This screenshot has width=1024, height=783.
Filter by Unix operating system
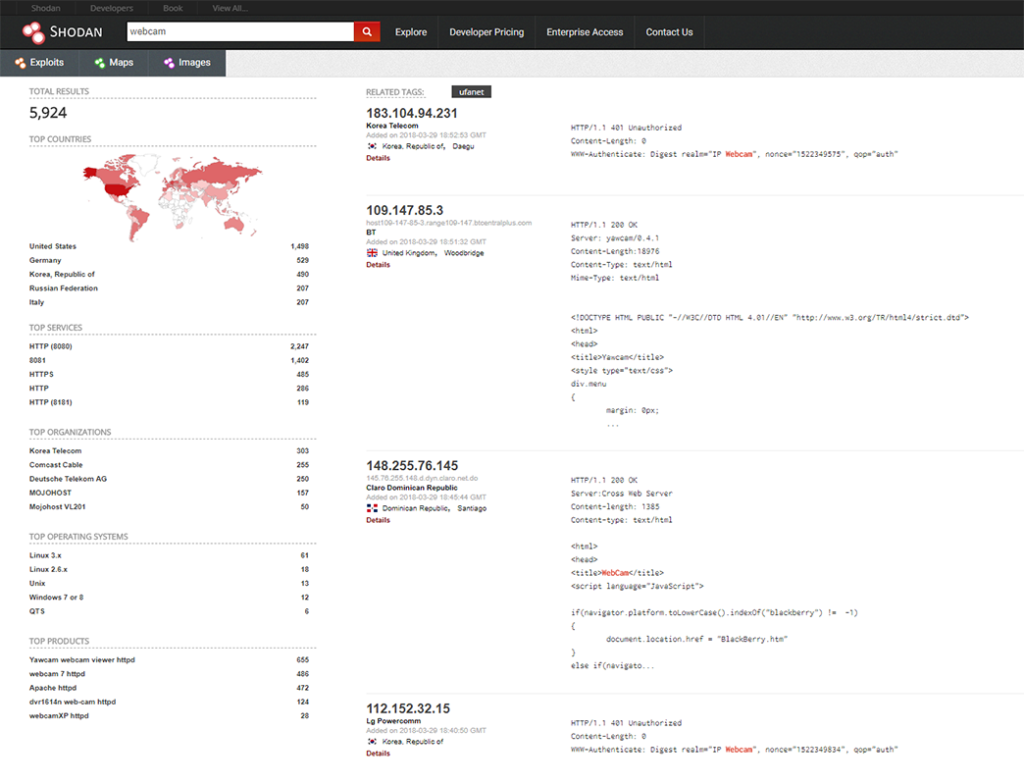pyautogui.click(x=37, y=583)
